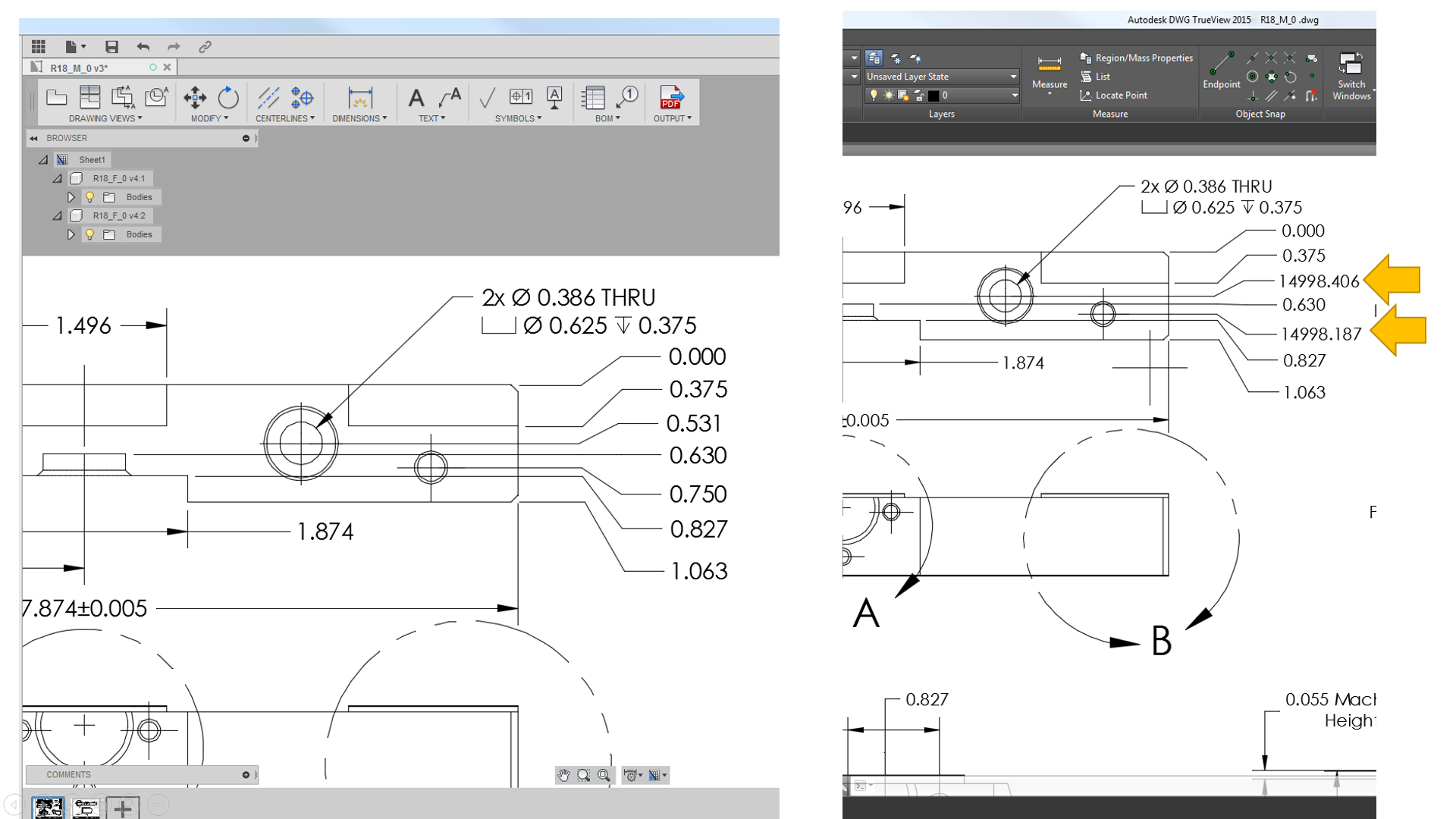Open the Unsaved Layer State dropdown
1456x819 pixels.
pyautogui.click(x=1014, y=77)
